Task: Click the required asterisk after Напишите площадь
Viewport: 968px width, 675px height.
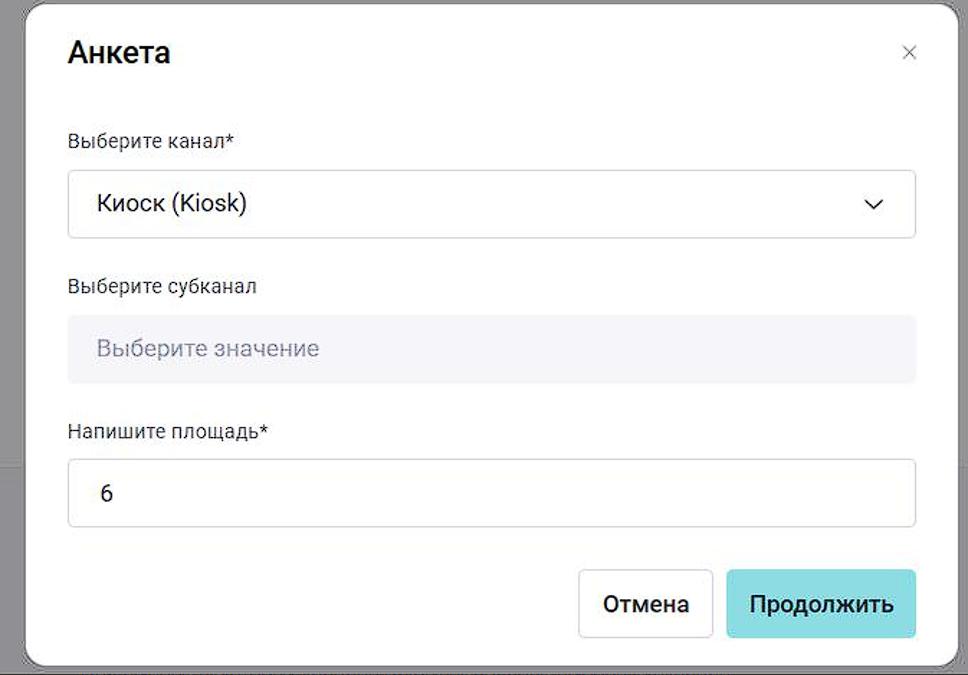Action: coord(264,429)
